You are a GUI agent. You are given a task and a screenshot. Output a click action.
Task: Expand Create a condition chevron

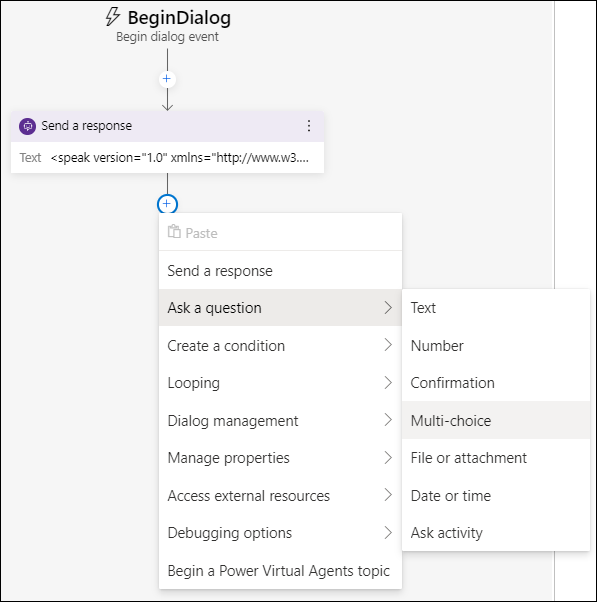(388, 345)
